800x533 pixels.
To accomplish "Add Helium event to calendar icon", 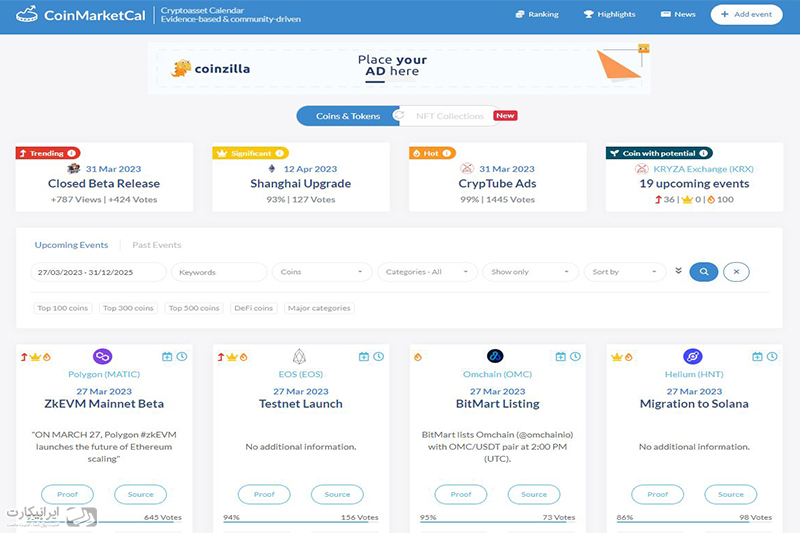I will click(758, 357).
